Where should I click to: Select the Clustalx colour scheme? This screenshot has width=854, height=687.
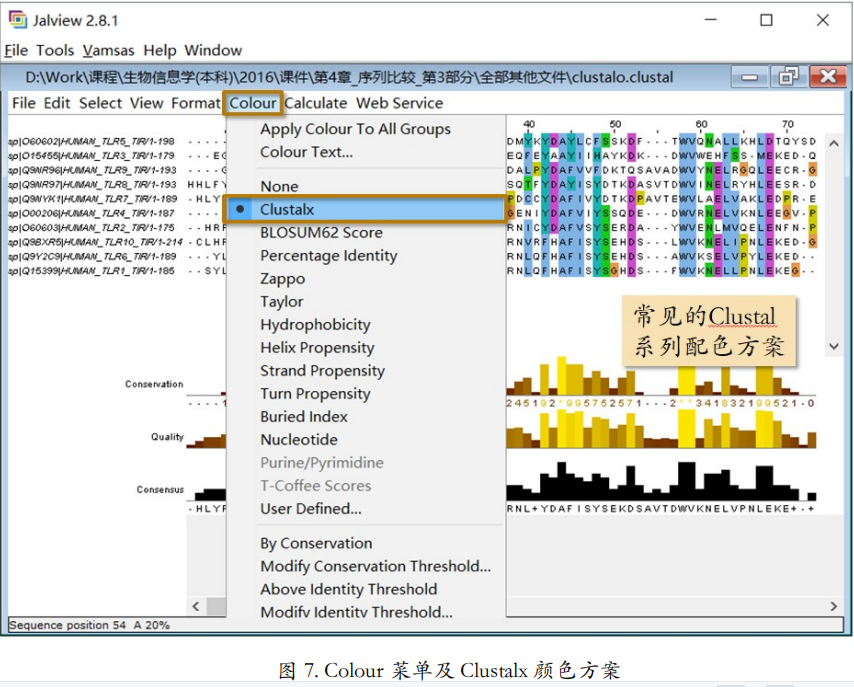(x=366, y=209)
